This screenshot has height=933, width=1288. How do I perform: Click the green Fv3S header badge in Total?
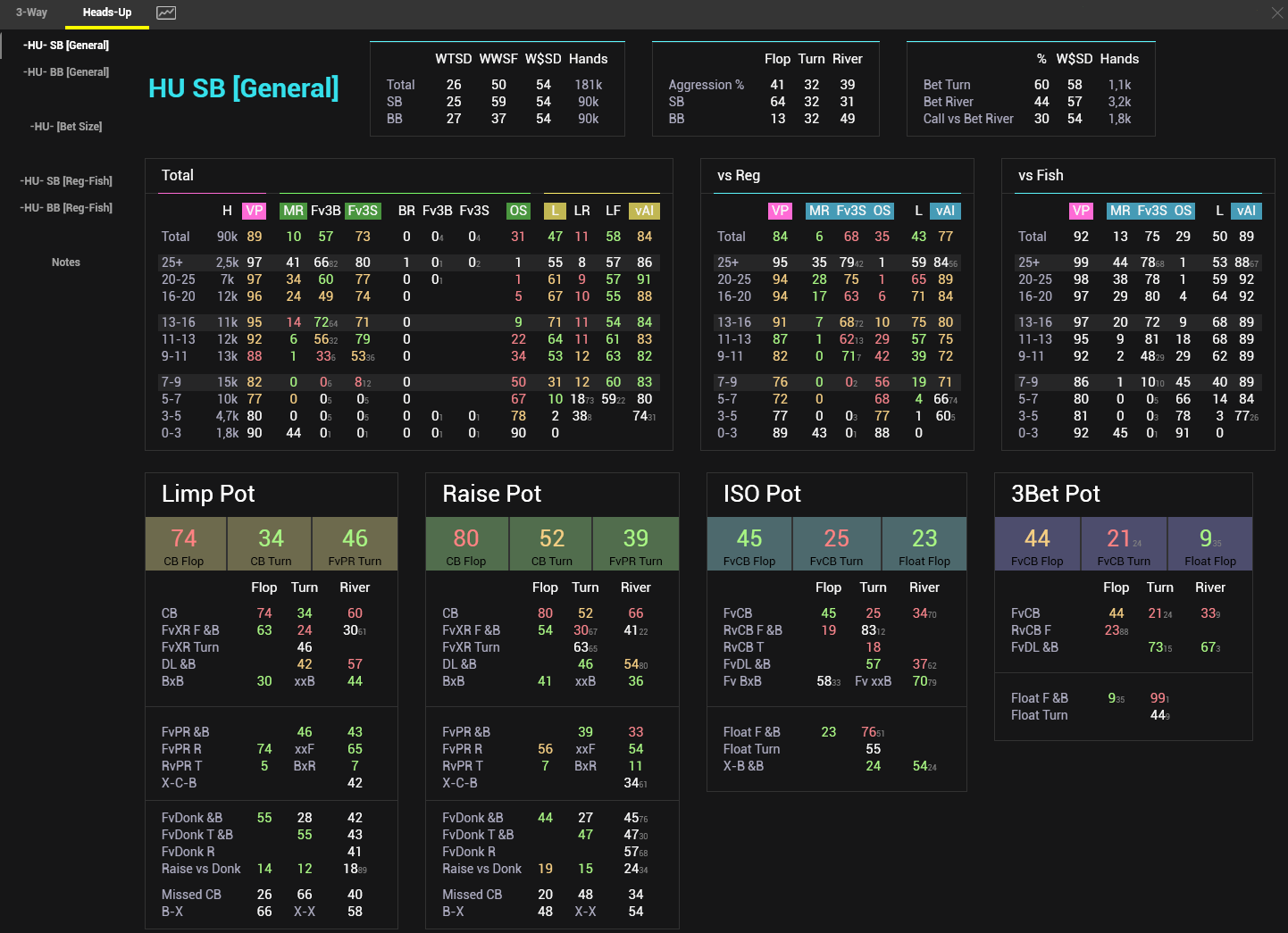tap(363, 211)
